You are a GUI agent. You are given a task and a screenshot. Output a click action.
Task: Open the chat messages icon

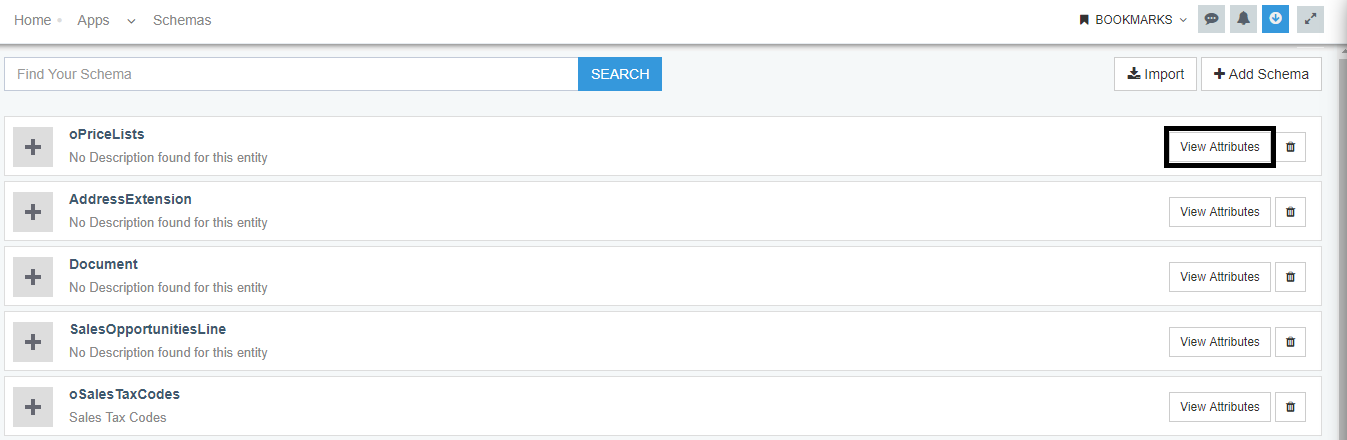(1211, 19)
